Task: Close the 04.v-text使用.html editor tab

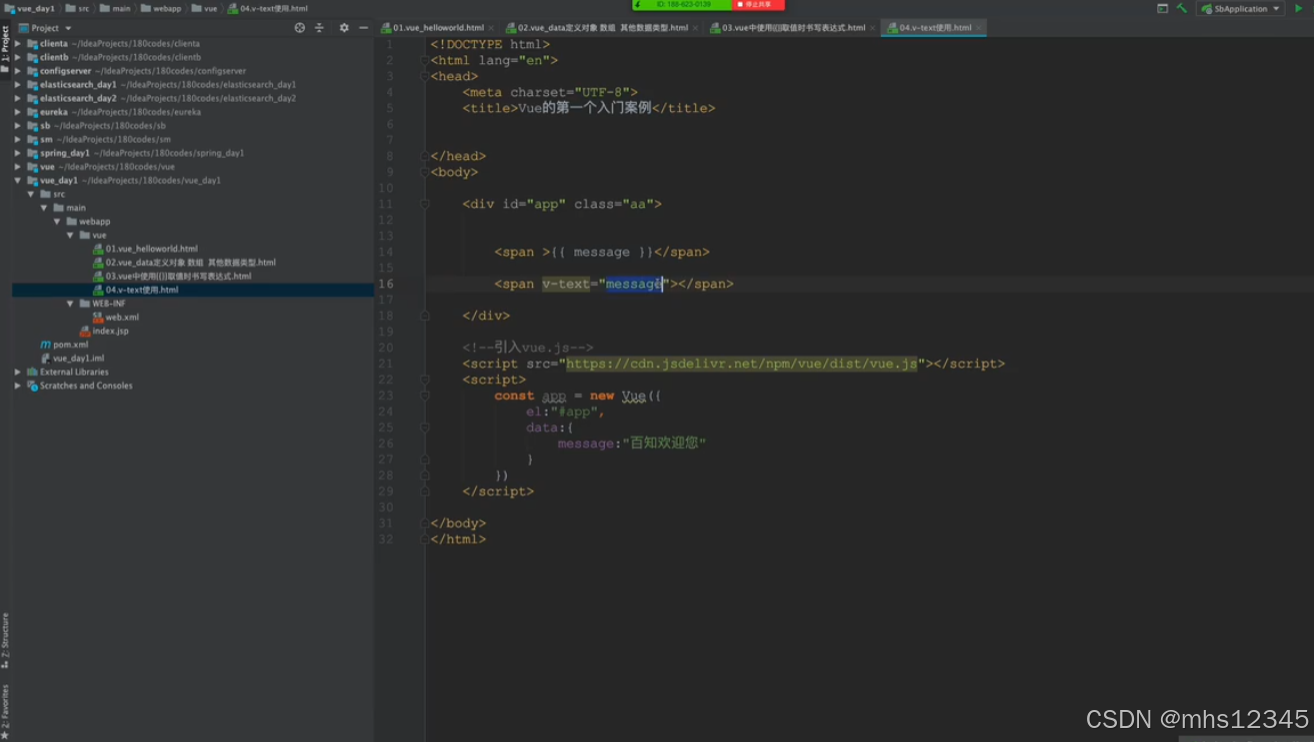Action: point(978,28)
